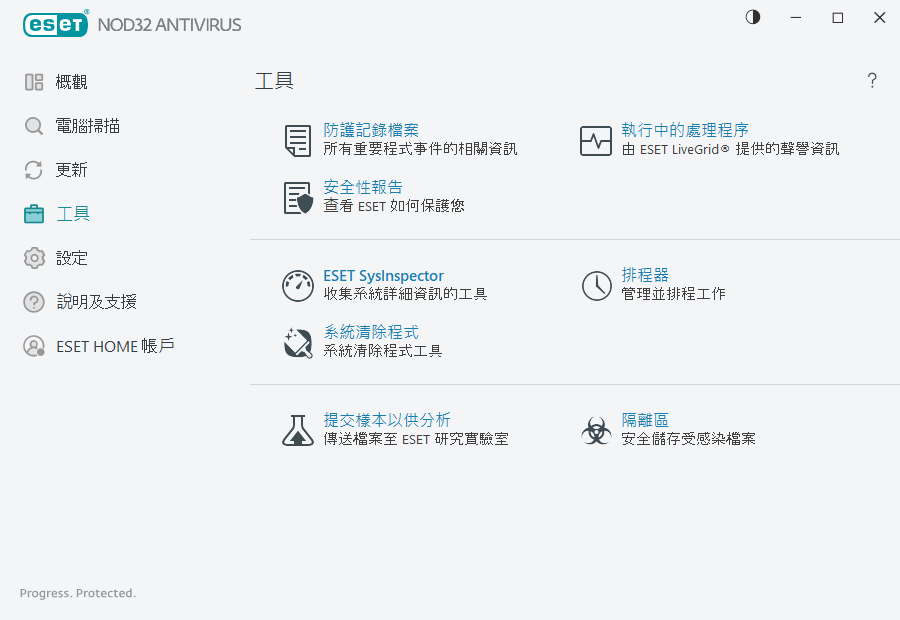Click the text 收集系統詳細資訊的工具
This screenshot has width=900, height=620.
point(405,294)
